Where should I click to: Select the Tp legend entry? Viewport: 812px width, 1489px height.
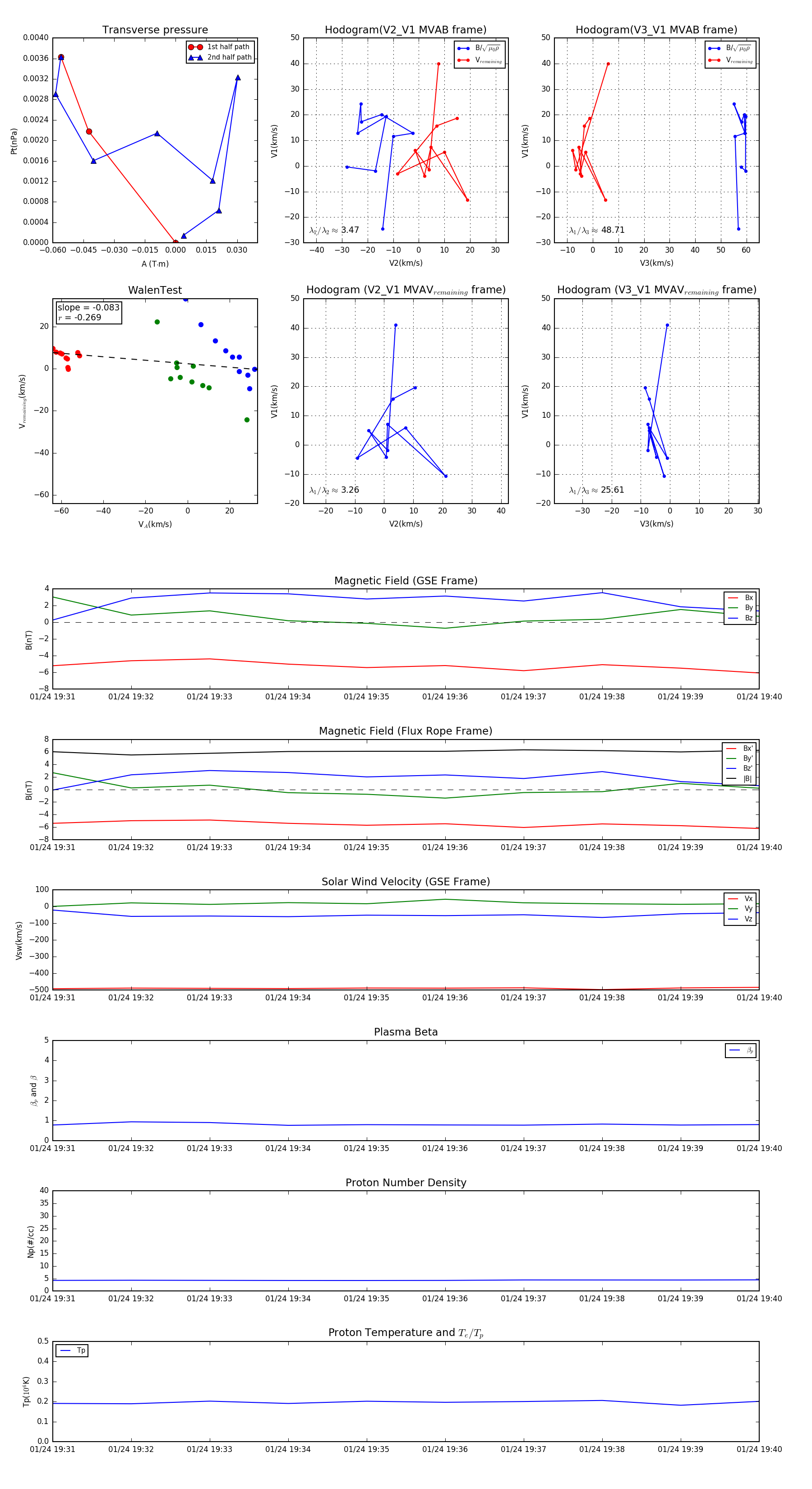pos(72,1350)
